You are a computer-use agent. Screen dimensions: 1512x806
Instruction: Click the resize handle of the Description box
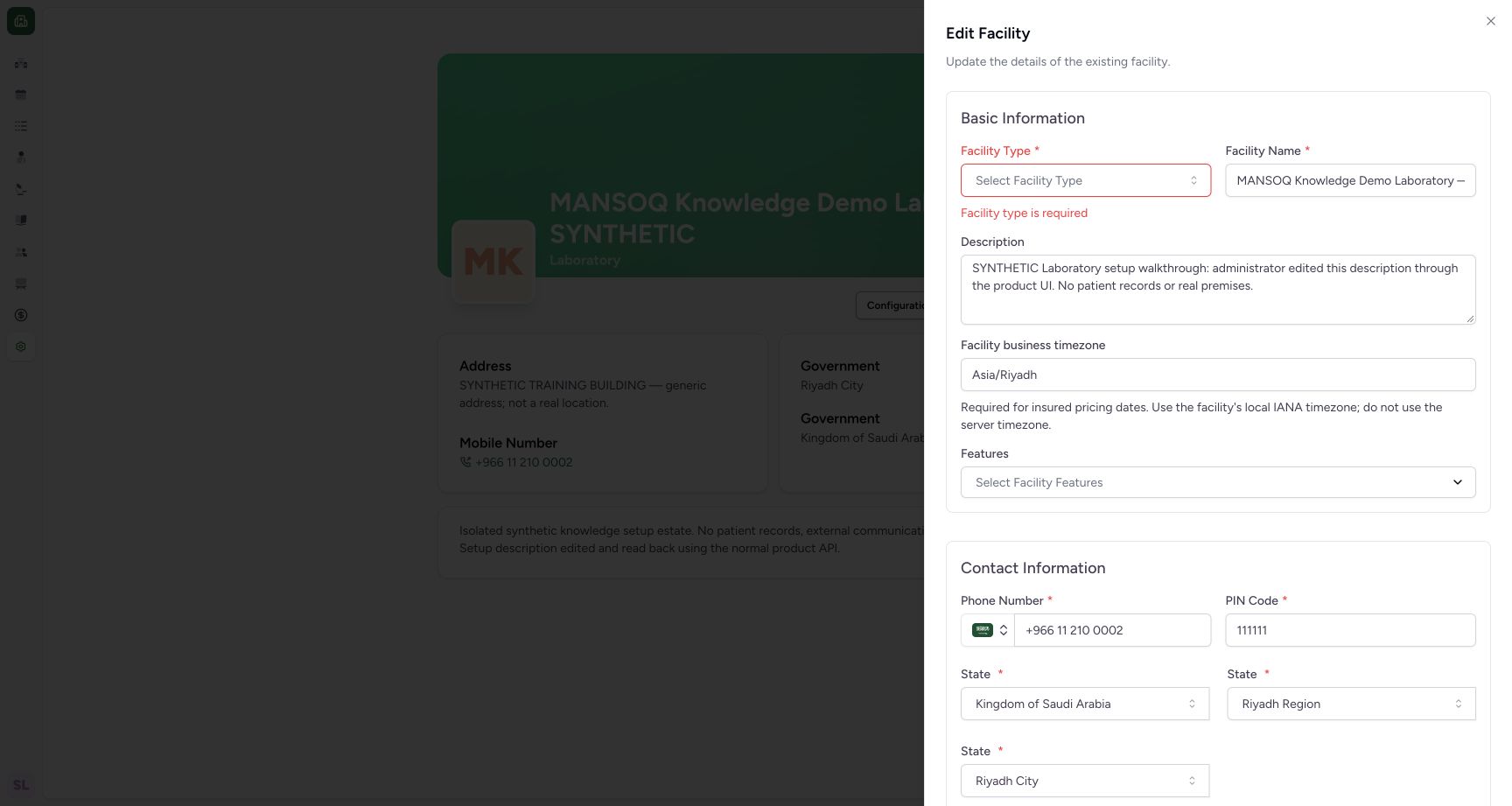click(1470, 319)
